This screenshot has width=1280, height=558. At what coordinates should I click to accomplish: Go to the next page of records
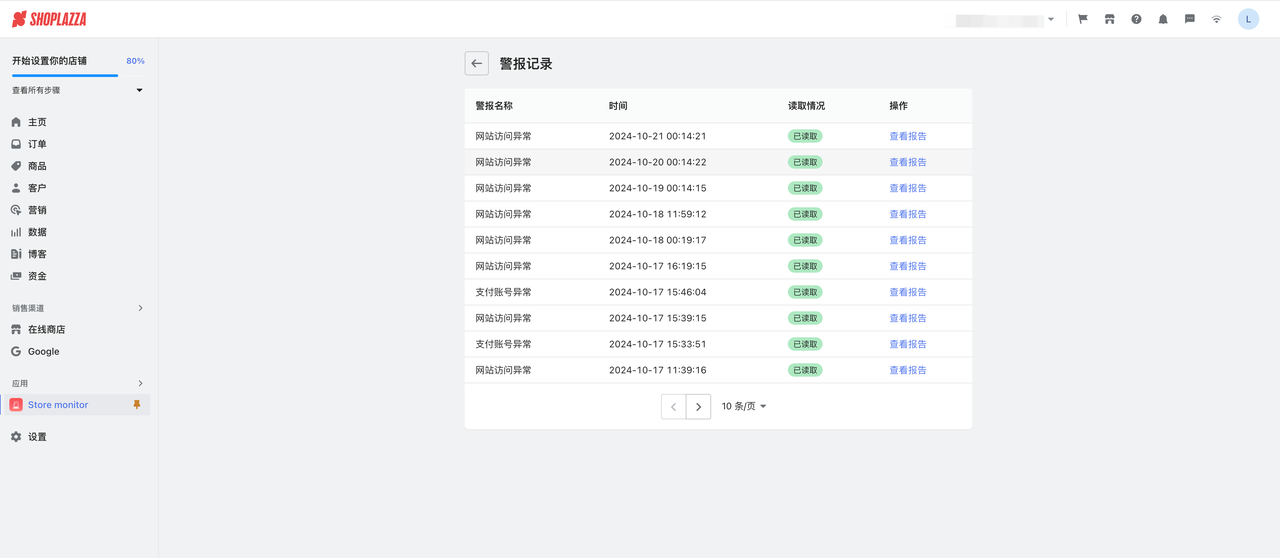pyautogui.click(x=698, y=406)
